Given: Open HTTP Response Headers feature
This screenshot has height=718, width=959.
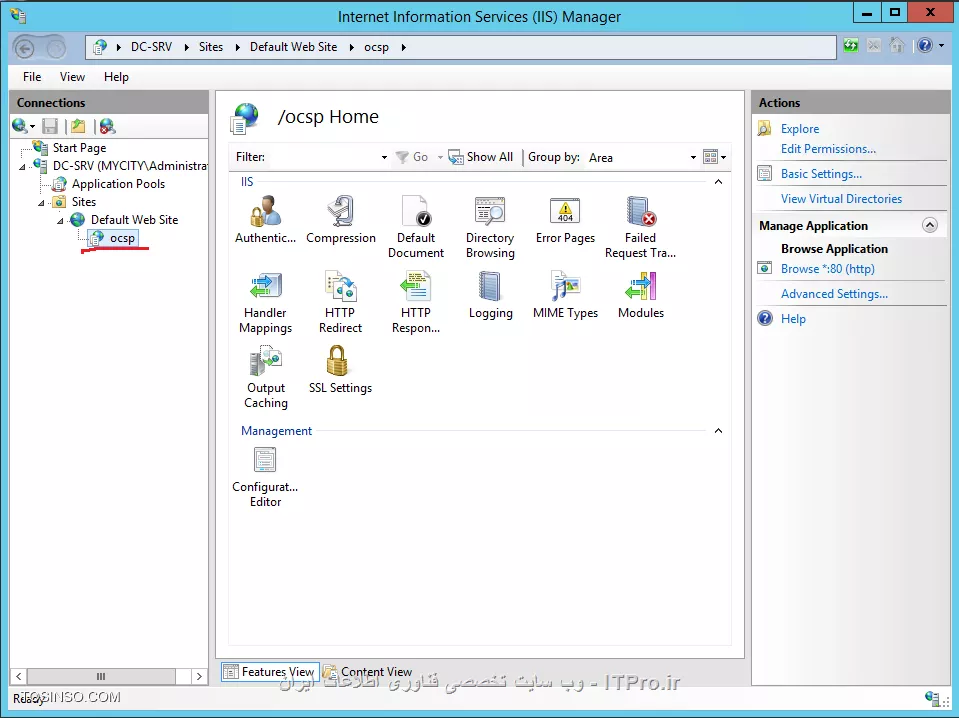Looking at the screenshot, I should point(416,302).
